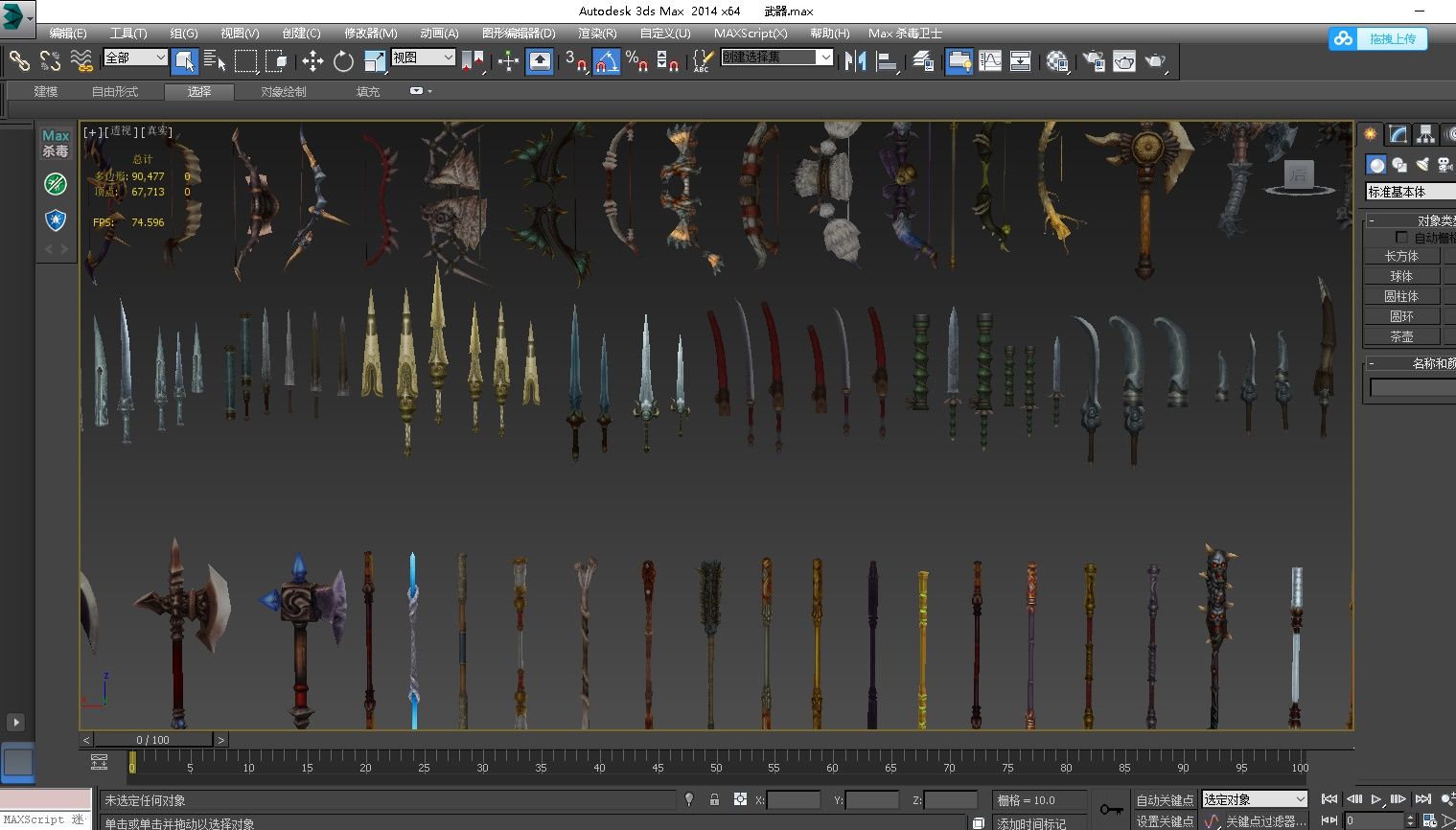Click Play Animation button

click(1376, 798)
